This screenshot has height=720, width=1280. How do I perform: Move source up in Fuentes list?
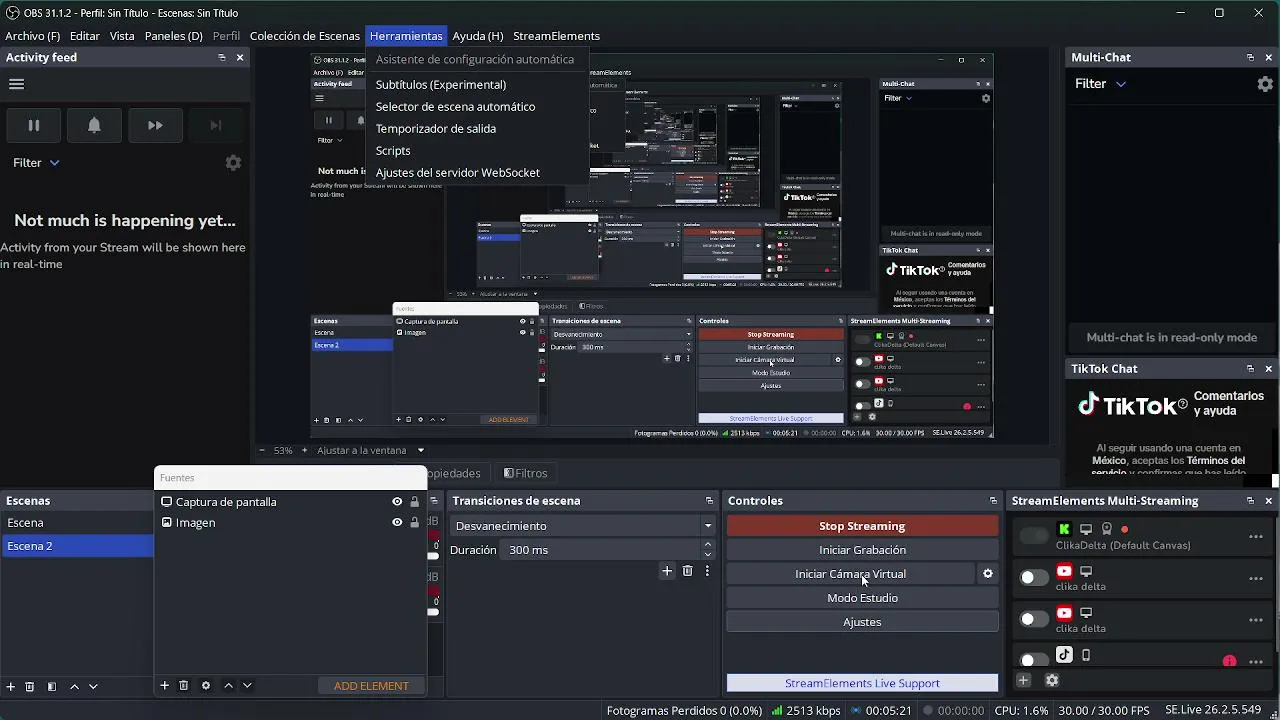click(x=228, y=685)
